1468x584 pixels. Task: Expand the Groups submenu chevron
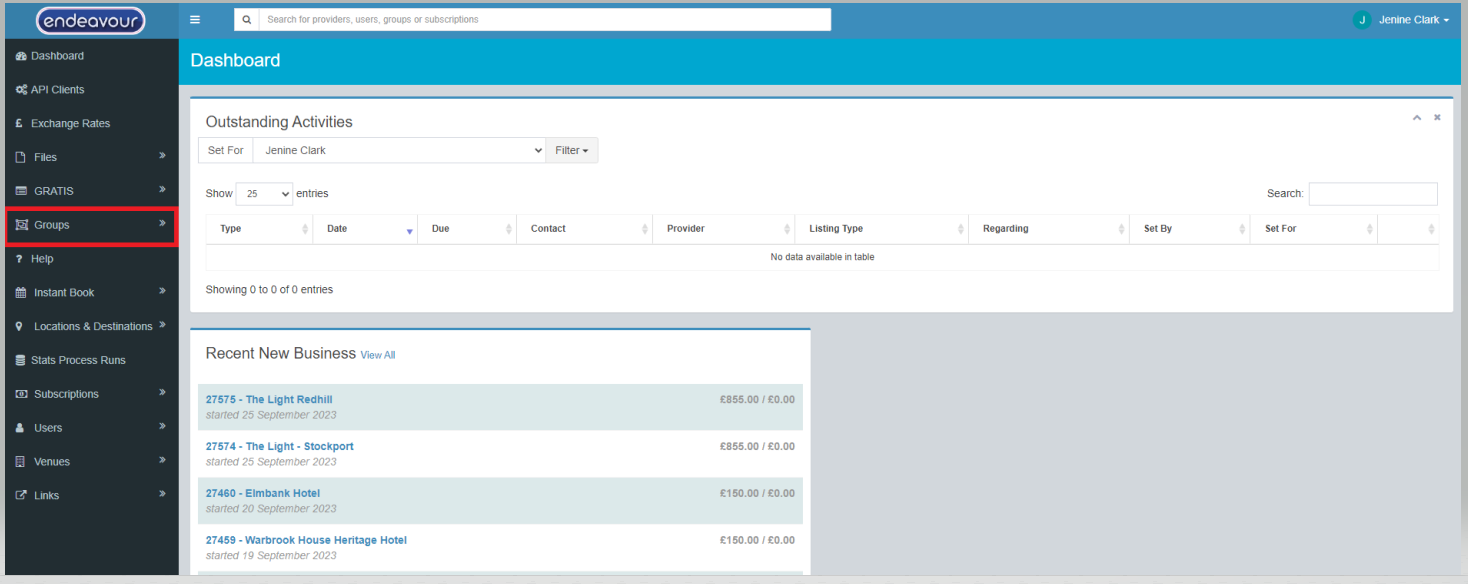click(x=162, y=224)
